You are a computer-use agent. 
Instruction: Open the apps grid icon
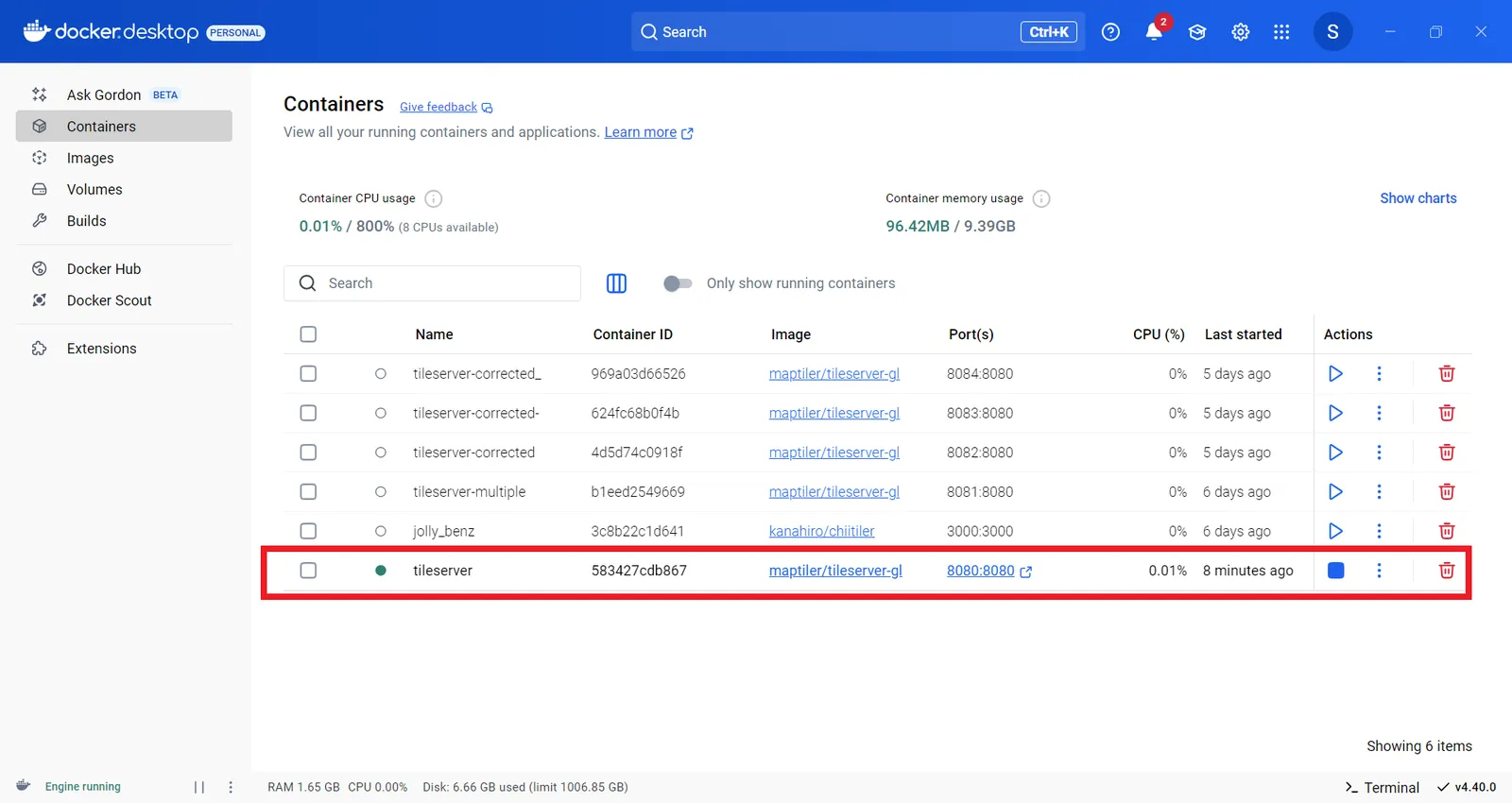point(1281,32)
